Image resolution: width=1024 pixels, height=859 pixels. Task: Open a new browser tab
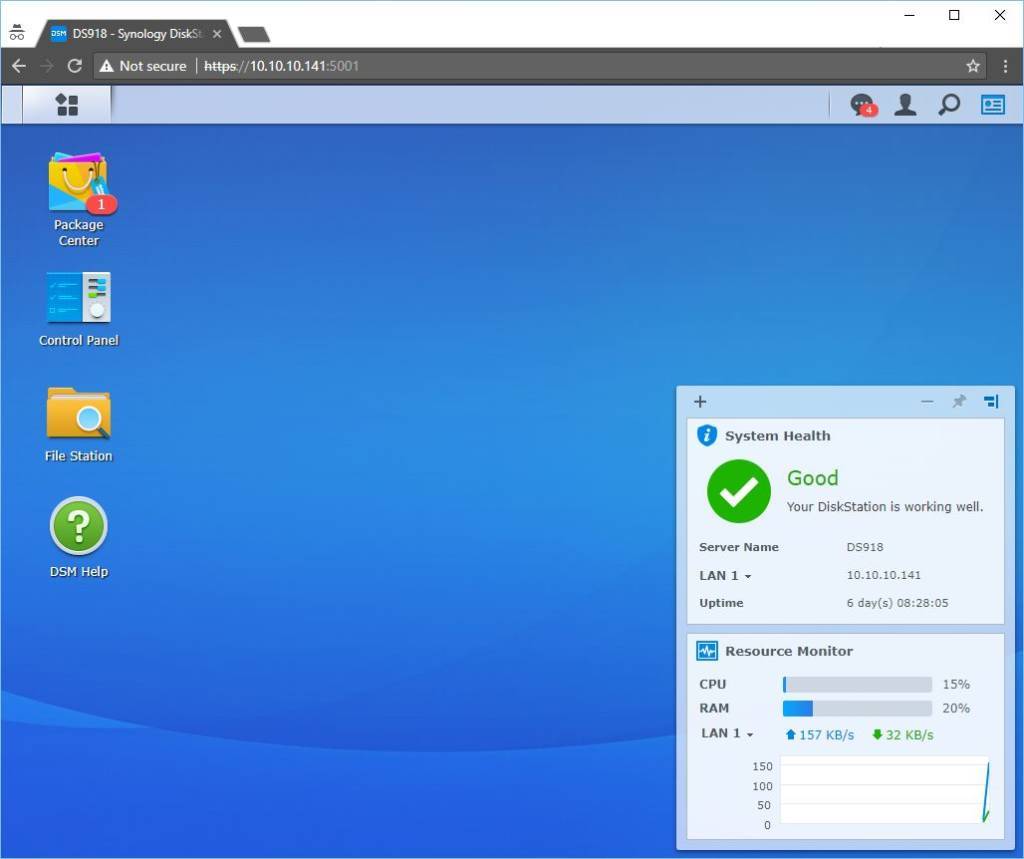click(x=254, y=34)
